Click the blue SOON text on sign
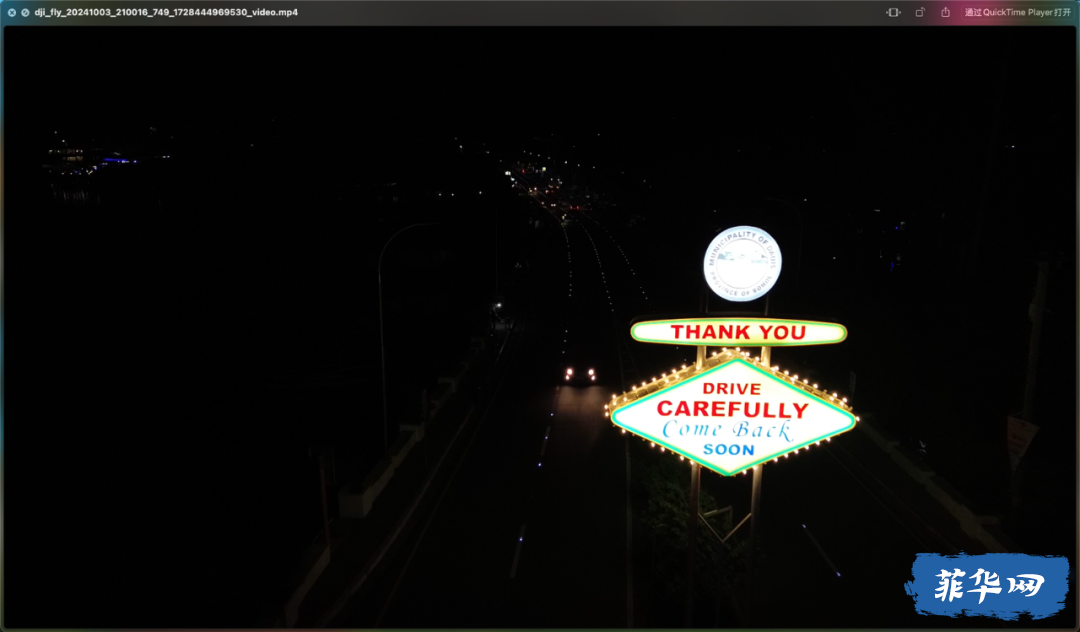Viewport: 1080px width, 632px height. [729, 450]
